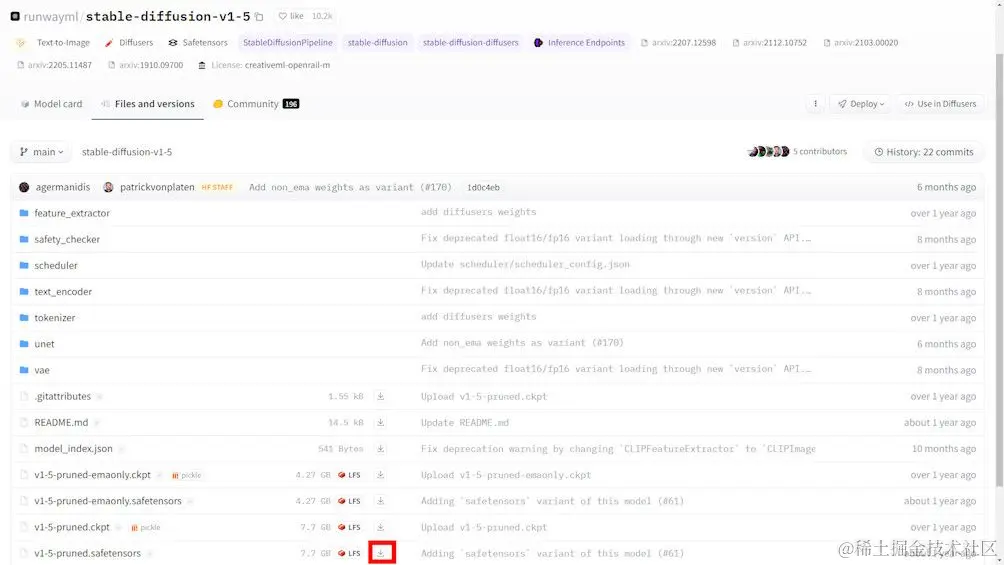Open arxiv:2205.11487 paper tag
The width and height of the screenshot is (1004, 565).
pos(54,65)
